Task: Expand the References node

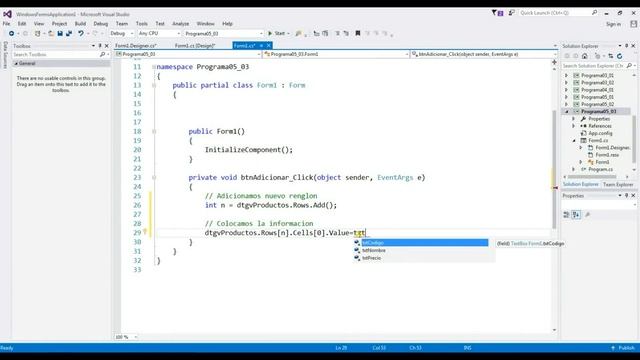Action: [x=574, y=126]
